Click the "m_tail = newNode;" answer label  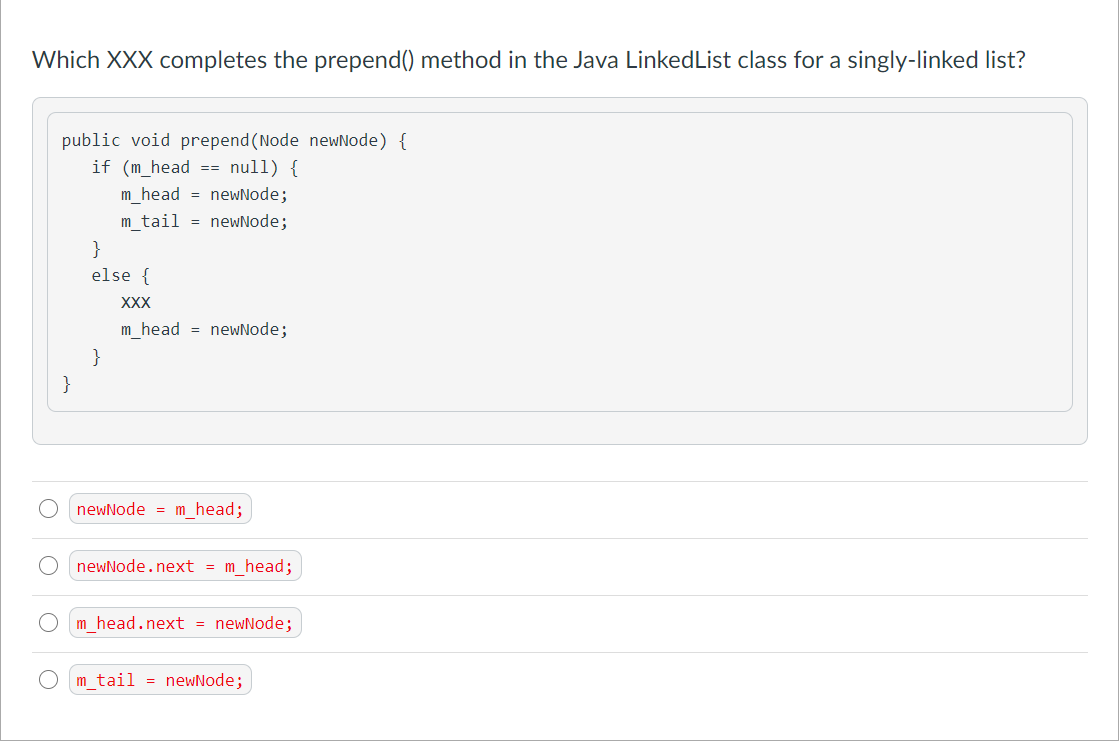click(x=160, y=679)
